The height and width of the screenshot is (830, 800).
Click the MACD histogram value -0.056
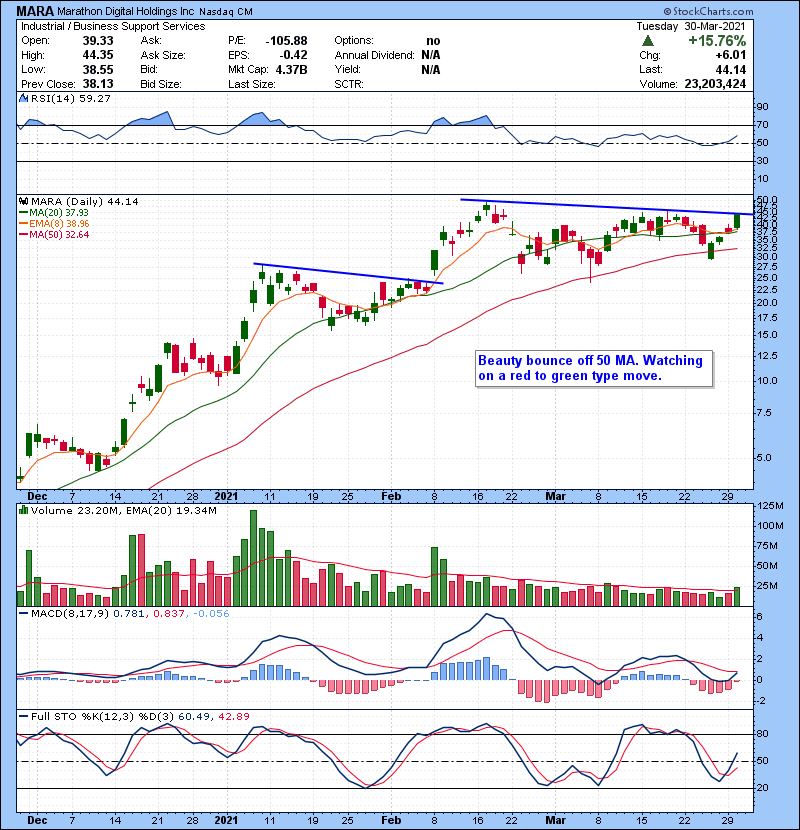211,614
